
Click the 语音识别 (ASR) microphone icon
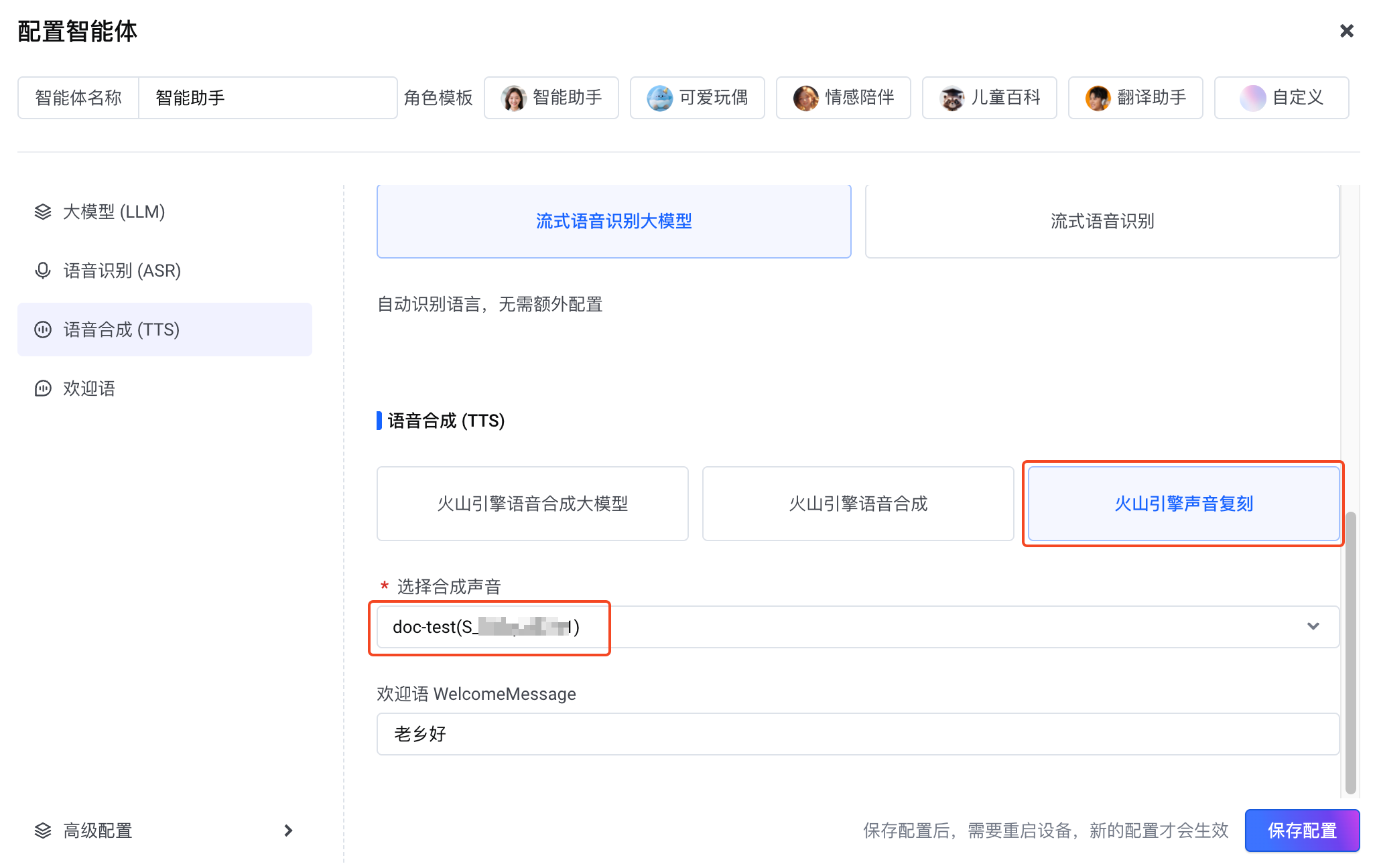pyautogui.click(x=43, y=271)
